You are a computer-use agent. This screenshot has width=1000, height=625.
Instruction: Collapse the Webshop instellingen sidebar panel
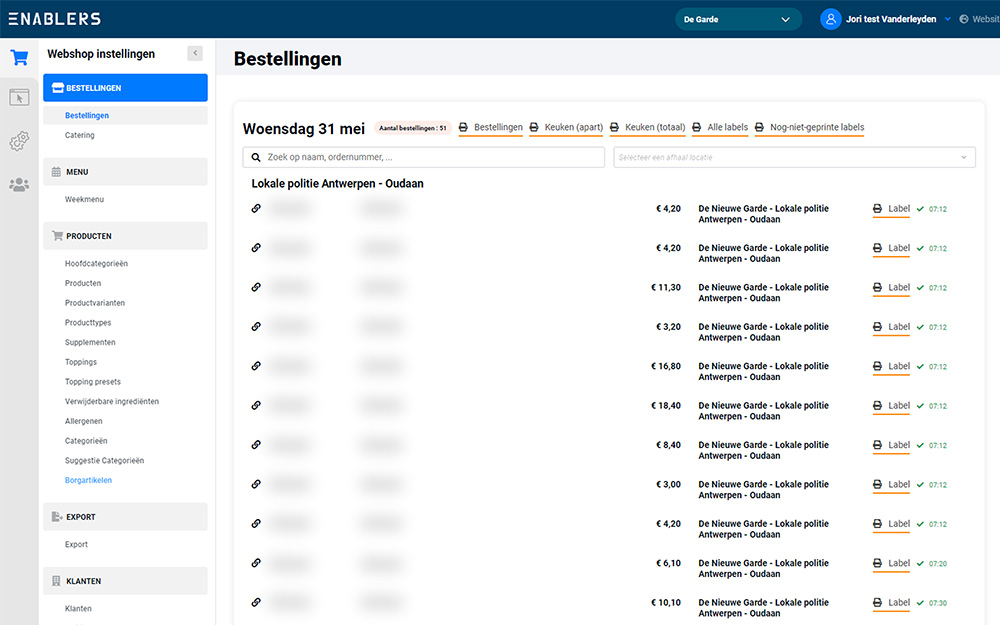(x=195, y=54)
